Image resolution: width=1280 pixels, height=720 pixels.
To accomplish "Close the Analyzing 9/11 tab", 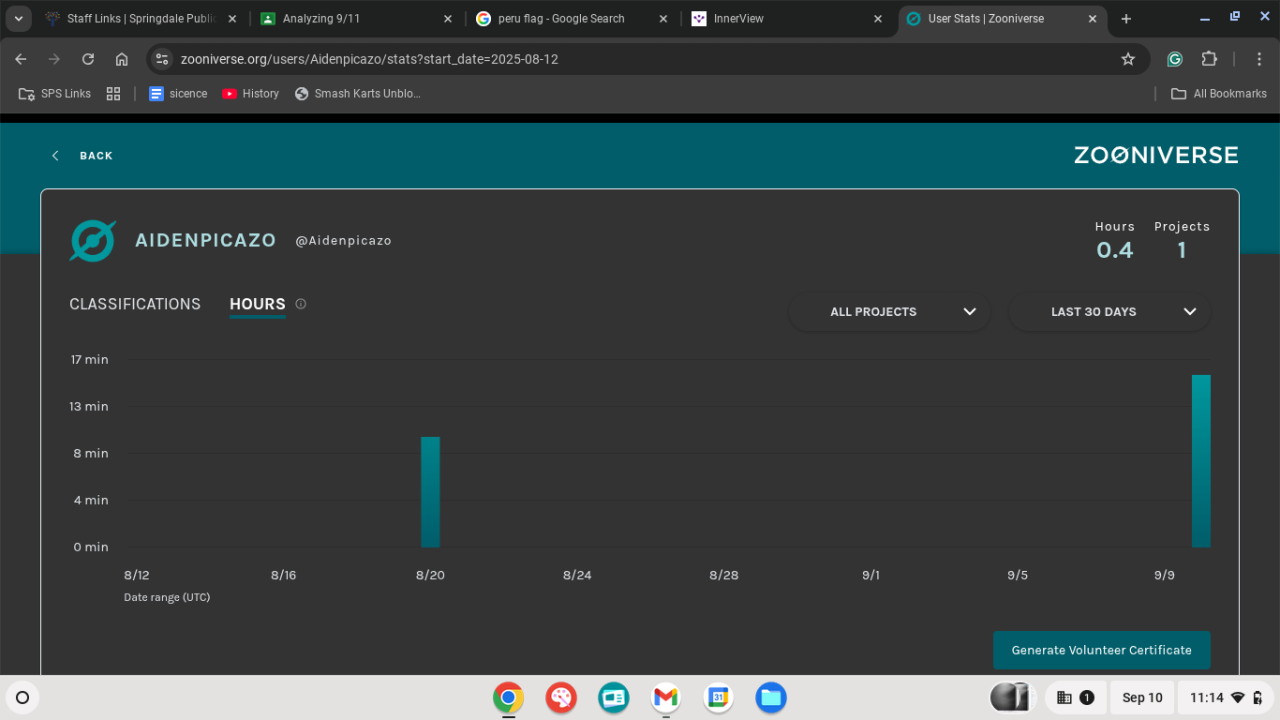I will point(447,19).
